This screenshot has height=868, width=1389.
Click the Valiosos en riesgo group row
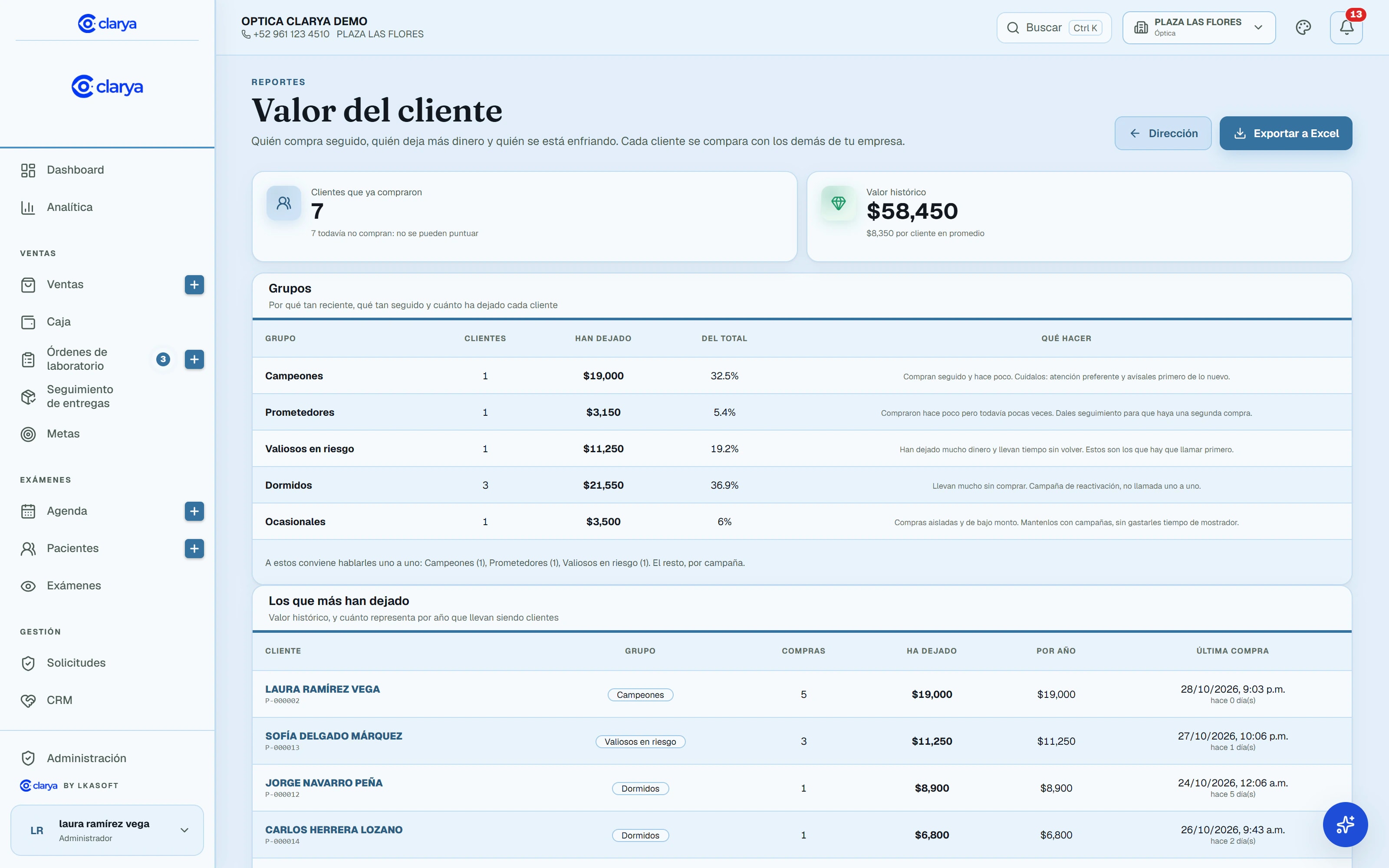(x=801, y=449)
